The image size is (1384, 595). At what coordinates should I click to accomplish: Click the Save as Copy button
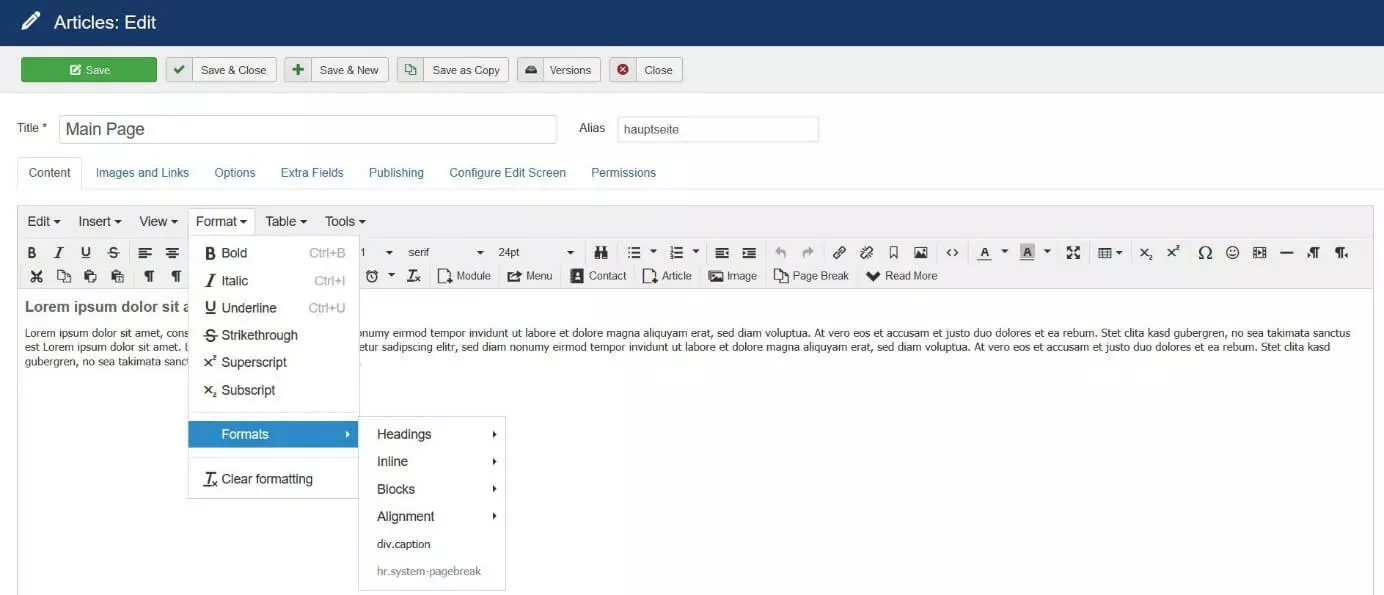tap(453, 70)
